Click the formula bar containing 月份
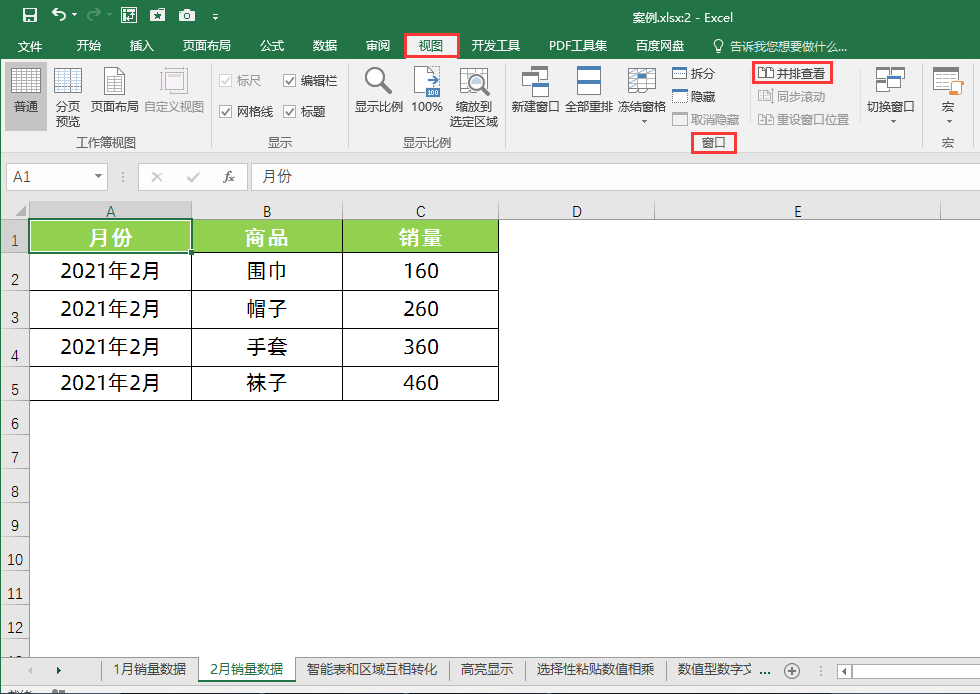The image size is (980, 694). pyautogui.click(x=616, y=177)
